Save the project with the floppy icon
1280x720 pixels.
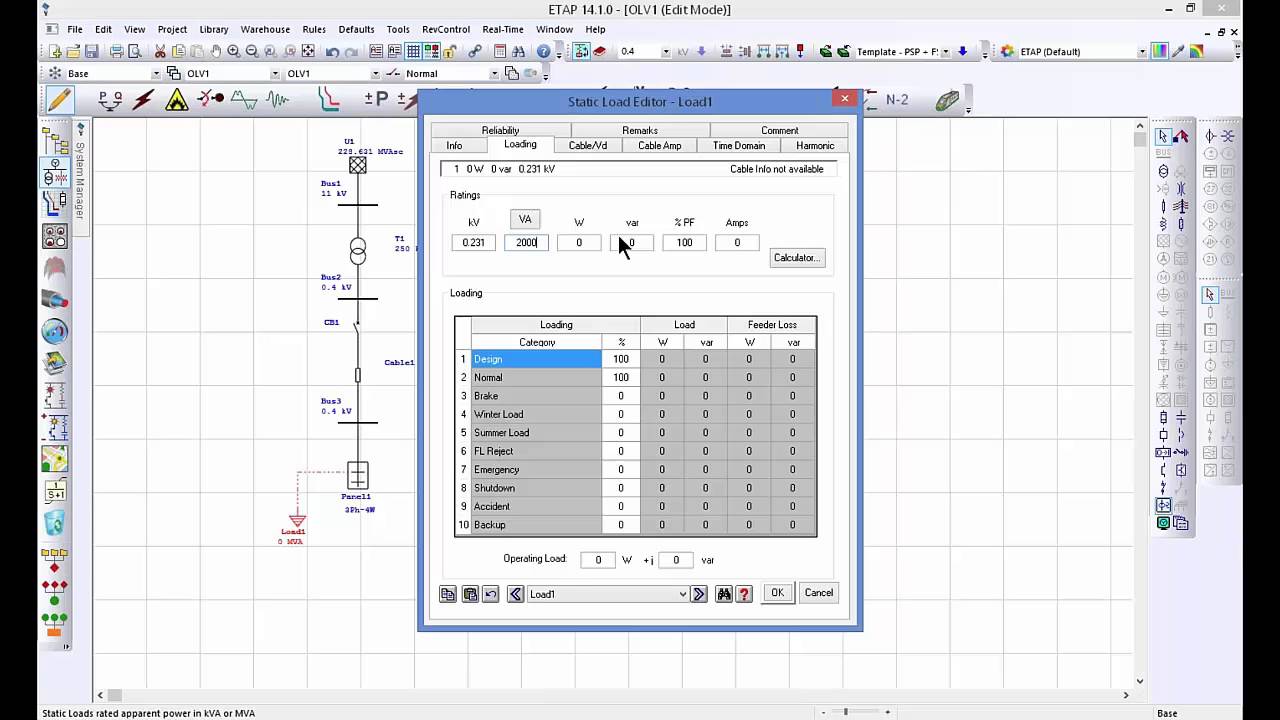point(91,51)
